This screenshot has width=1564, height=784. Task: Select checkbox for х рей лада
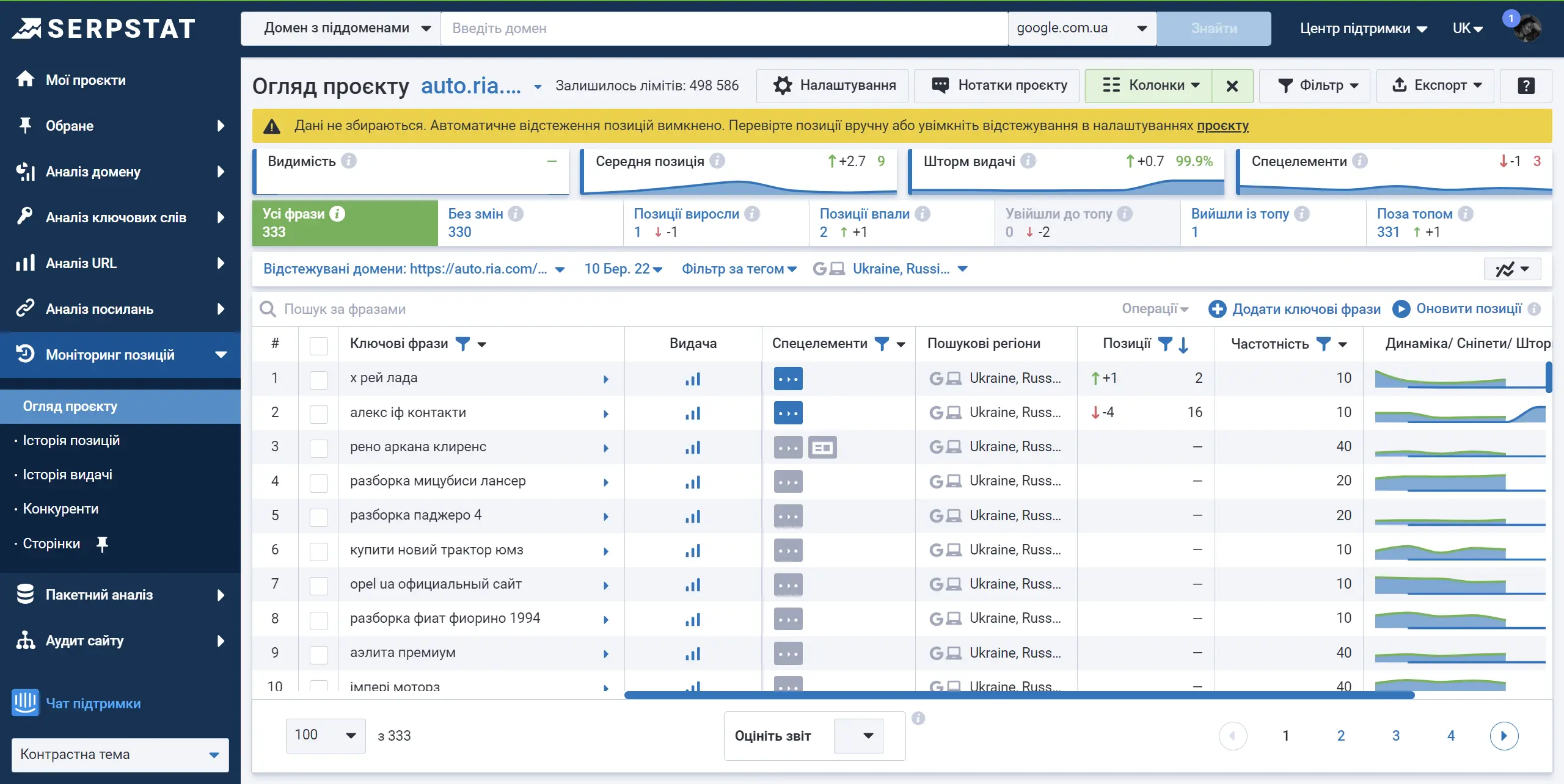coord(318,380)
